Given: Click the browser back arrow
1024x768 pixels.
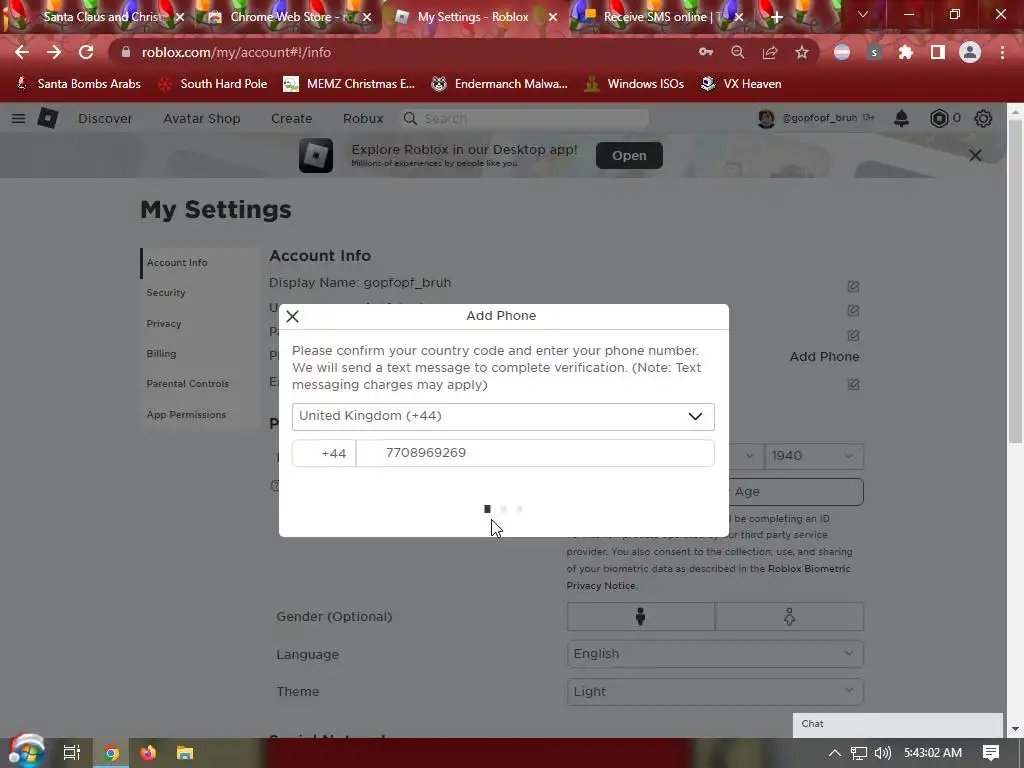Looking at the screenshot, I should (22, 52).
